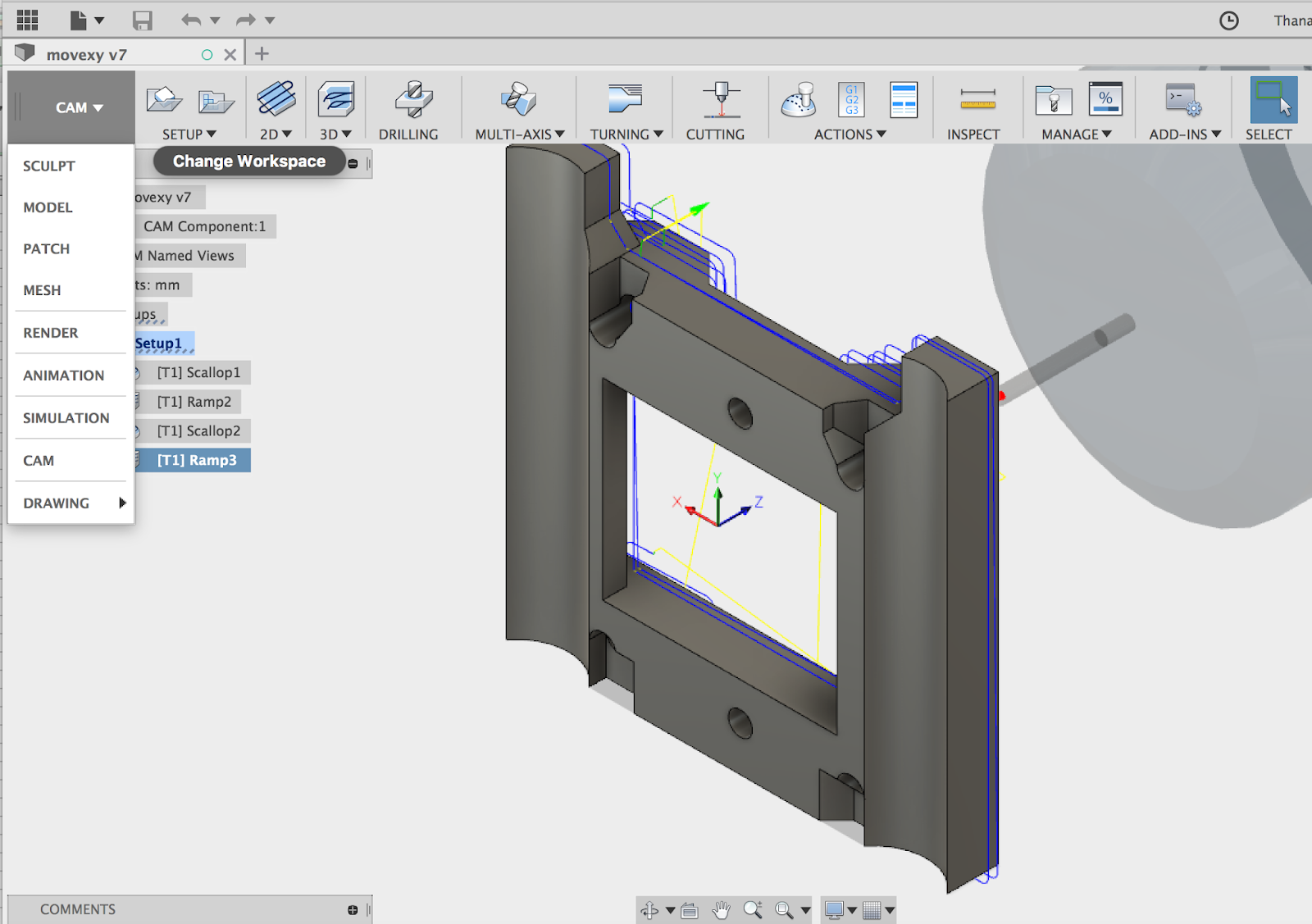The height and width of the screenshot is (924, 1312).
Task: Click the Undo arrow icon
Action: click(191, 20)
